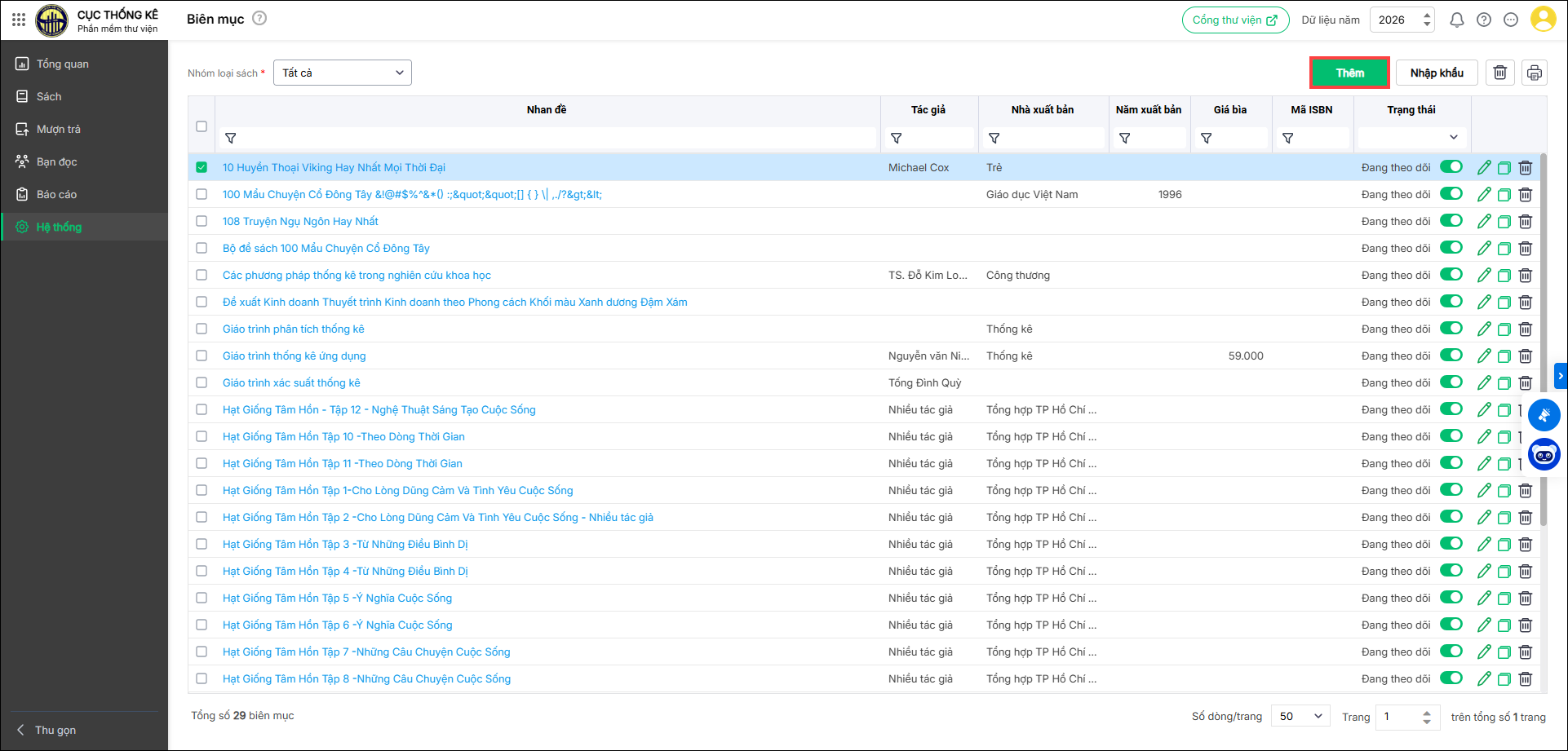Open Báo cáo sidebar menu item
This screenshot has width=1568, height=751.
(57, 194)
